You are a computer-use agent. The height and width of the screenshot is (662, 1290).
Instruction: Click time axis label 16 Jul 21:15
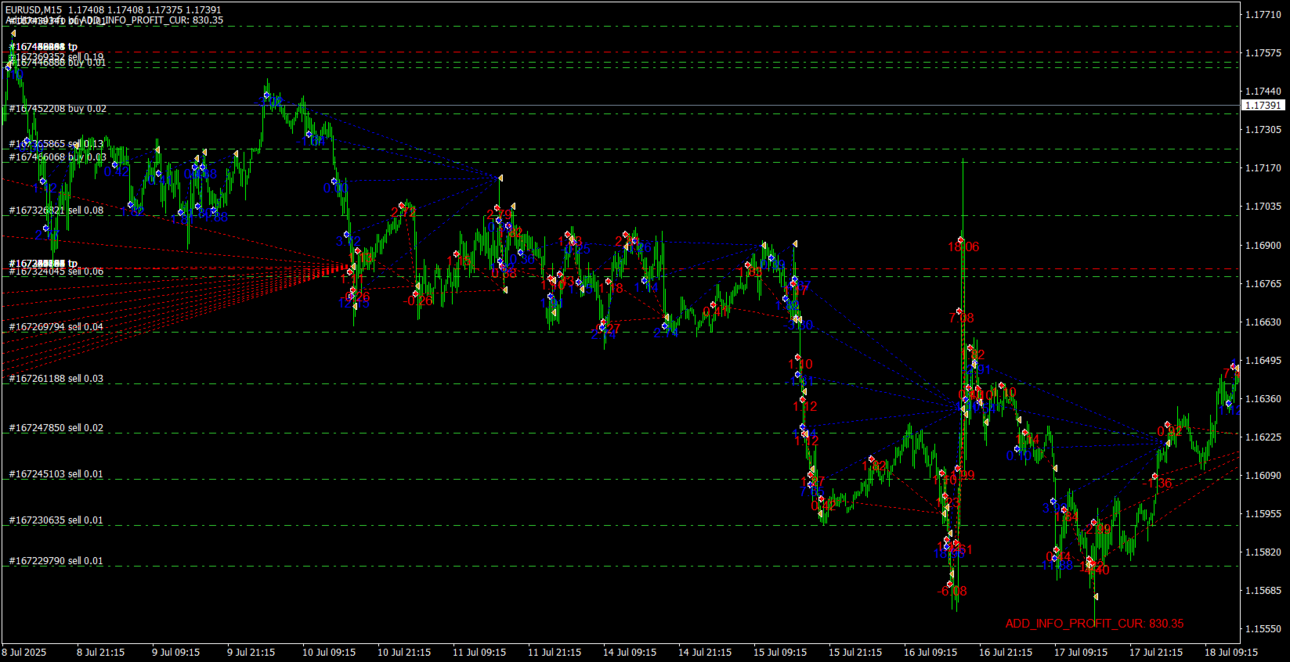(x=1006, y=652)
